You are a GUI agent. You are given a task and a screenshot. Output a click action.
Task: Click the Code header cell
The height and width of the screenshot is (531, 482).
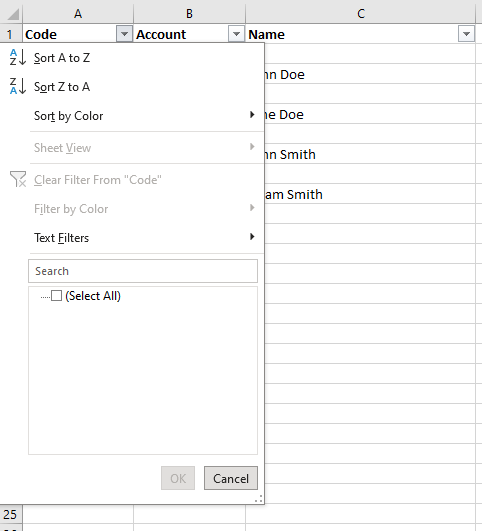pyautogui.click(x=78, y=34)
